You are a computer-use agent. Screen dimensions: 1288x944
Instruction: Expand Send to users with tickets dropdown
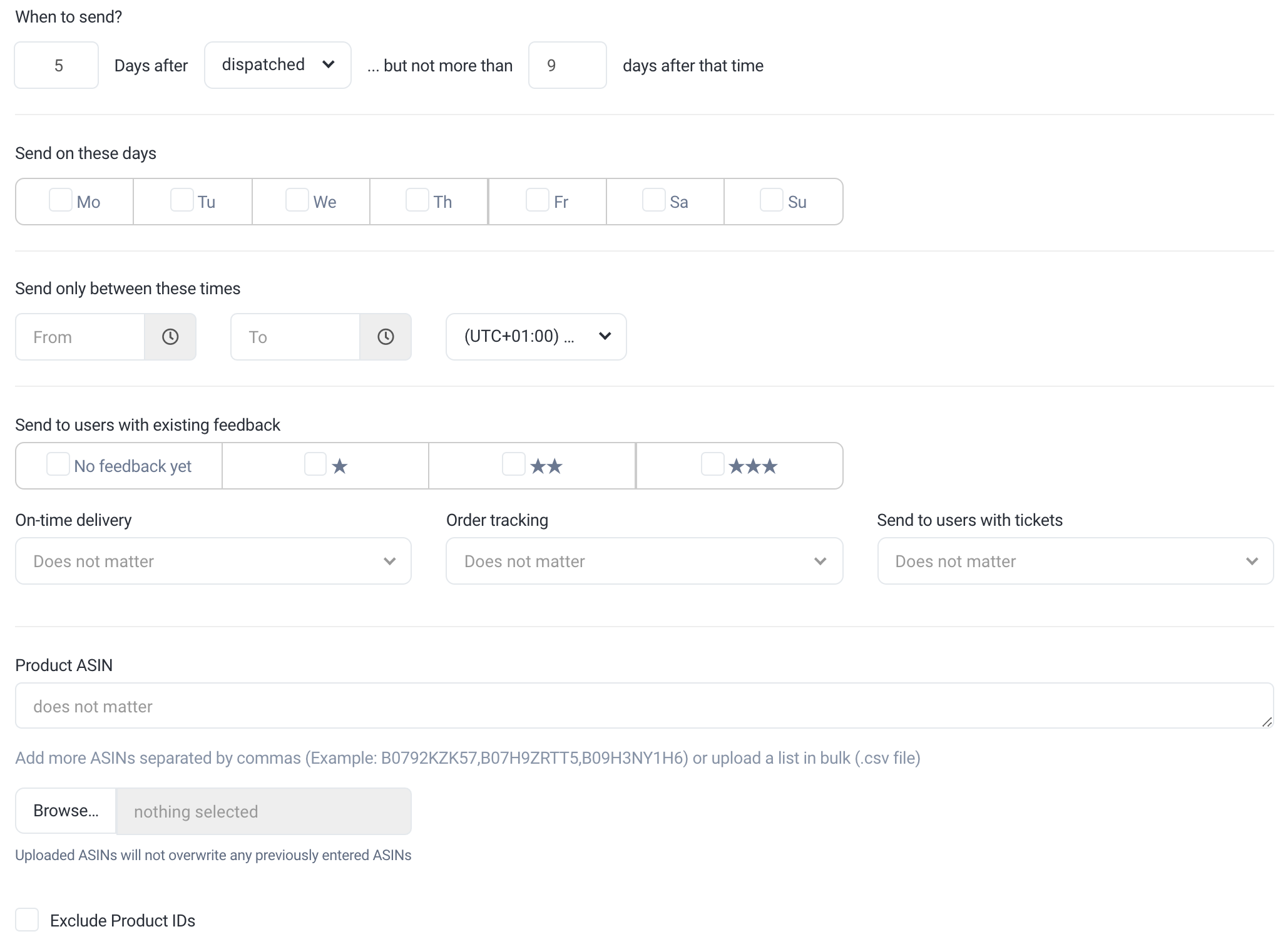pyautogui.click(x=1076, y=561)
